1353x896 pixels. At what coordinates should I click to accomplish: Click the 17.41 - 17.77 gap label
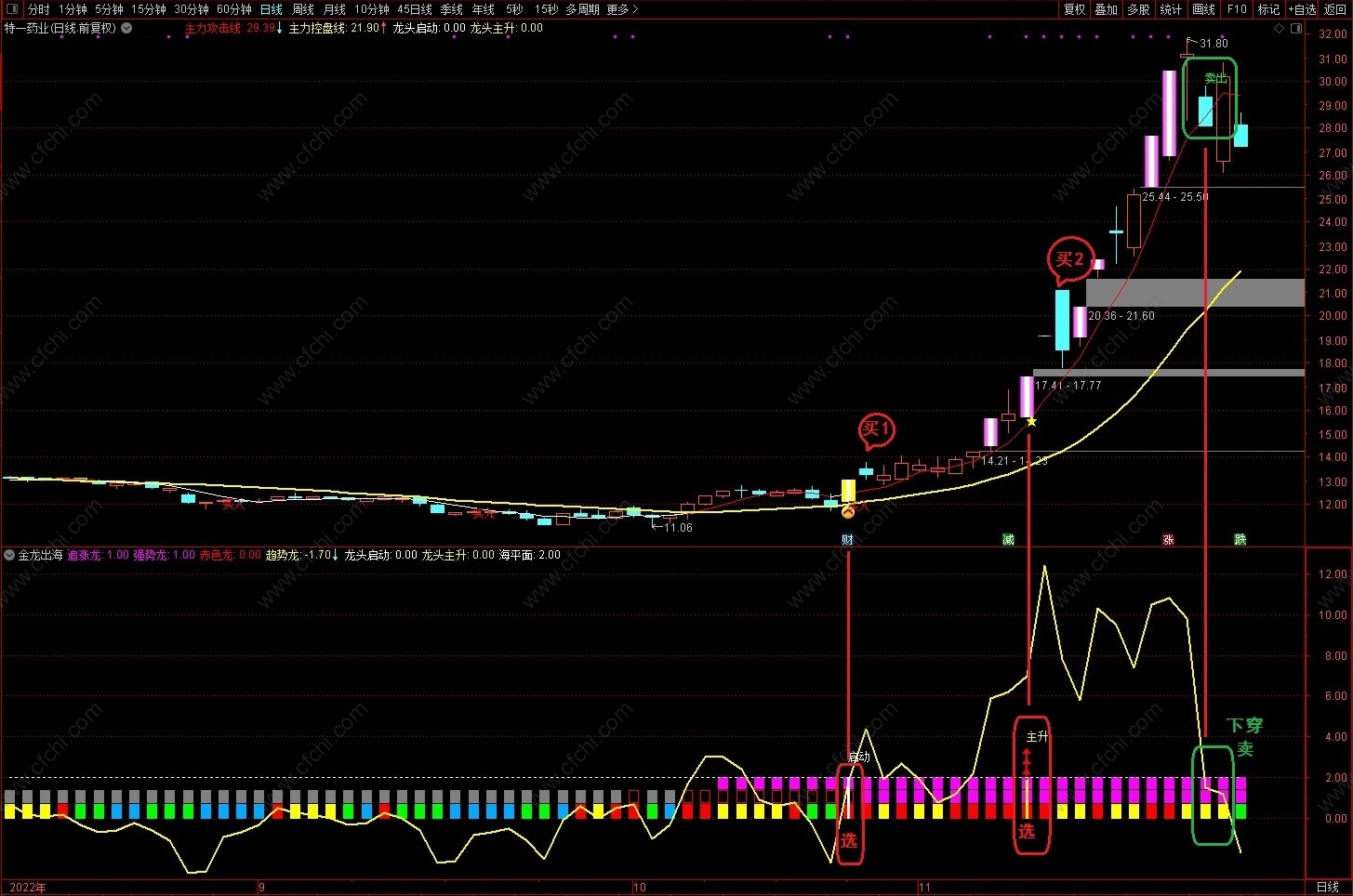(x=1068, y=386)
